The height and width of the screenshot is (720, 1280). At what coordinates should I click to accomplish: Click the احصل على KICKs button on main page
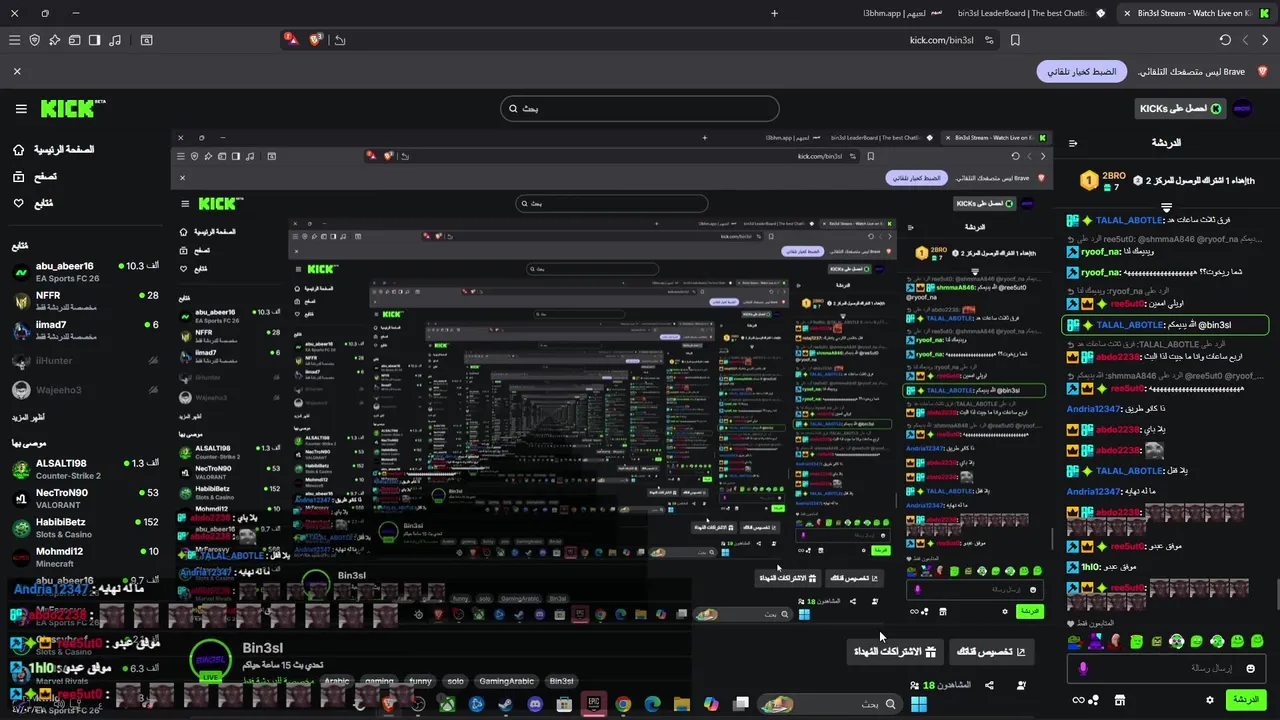click(1181, 108)
